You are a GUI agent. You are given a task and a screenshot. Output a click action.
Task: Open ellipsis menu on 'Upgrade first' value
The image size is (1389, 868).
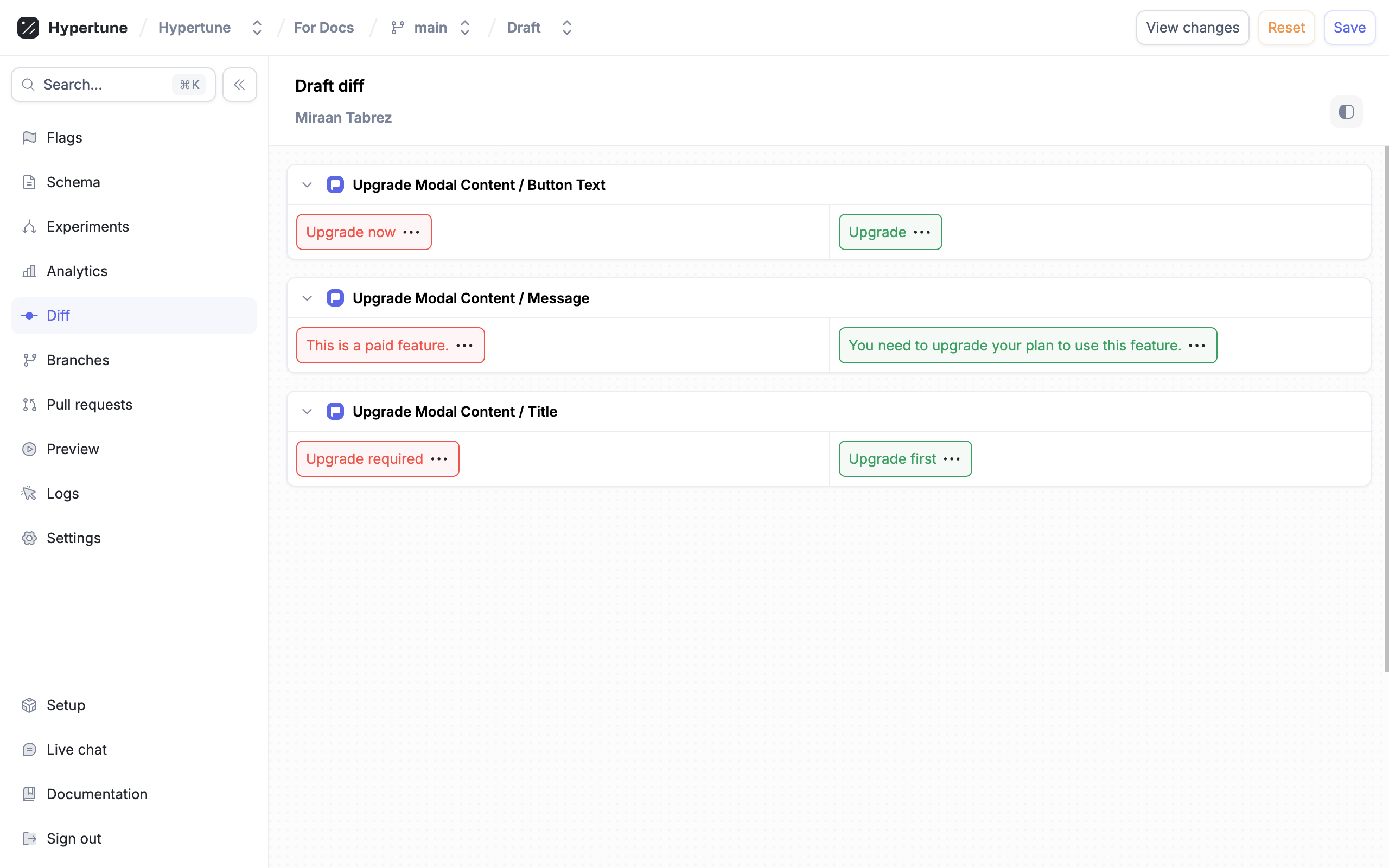click(952, 459)
